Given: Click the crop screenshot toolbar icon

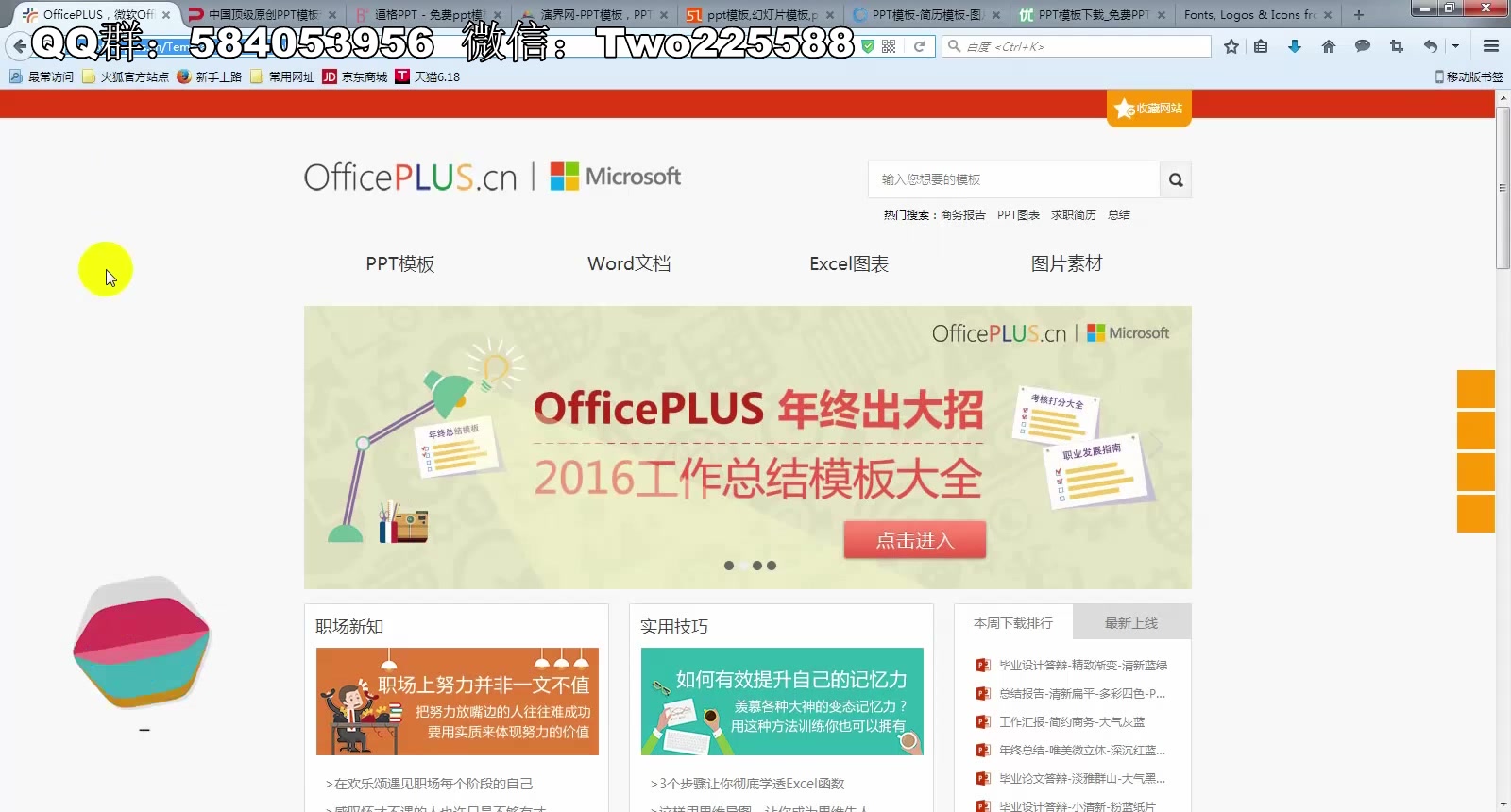Looking at the screenshot, I should [x=1397, y=46].
